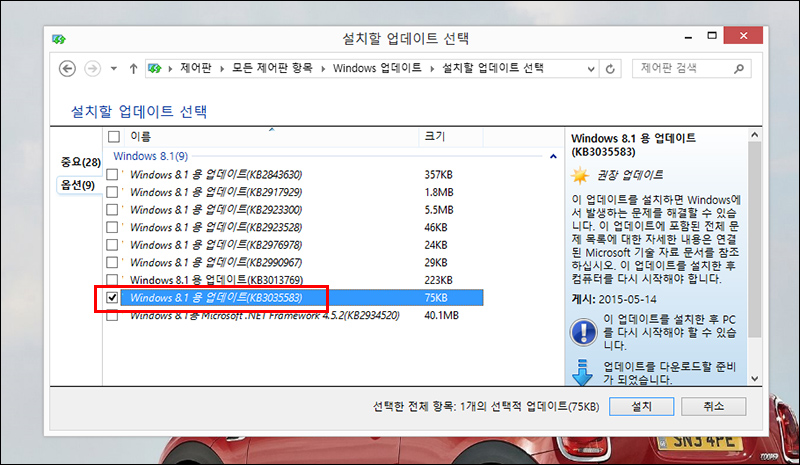Click the download-ready arrow icon

click(x=582, y=373)
